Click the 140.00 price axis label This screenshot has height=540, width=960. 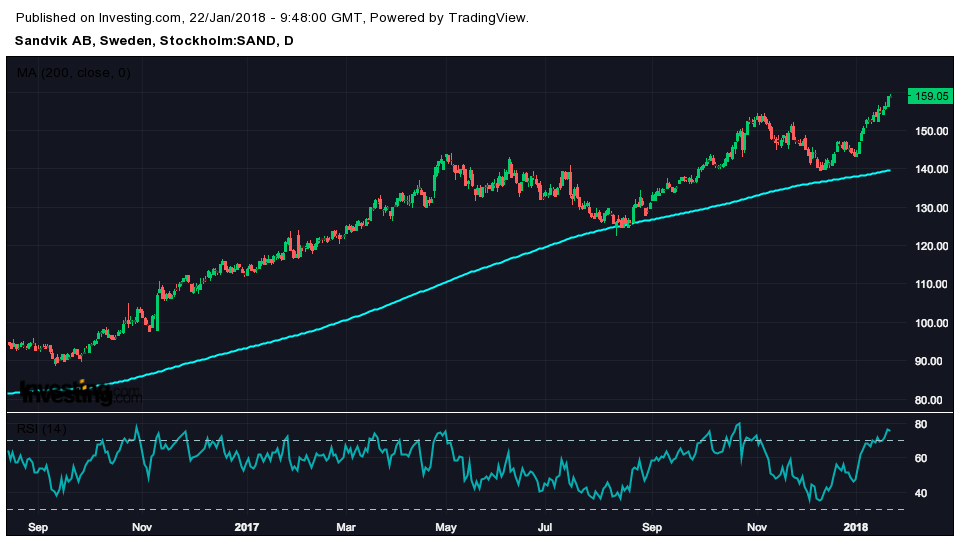tap(931, 170)
